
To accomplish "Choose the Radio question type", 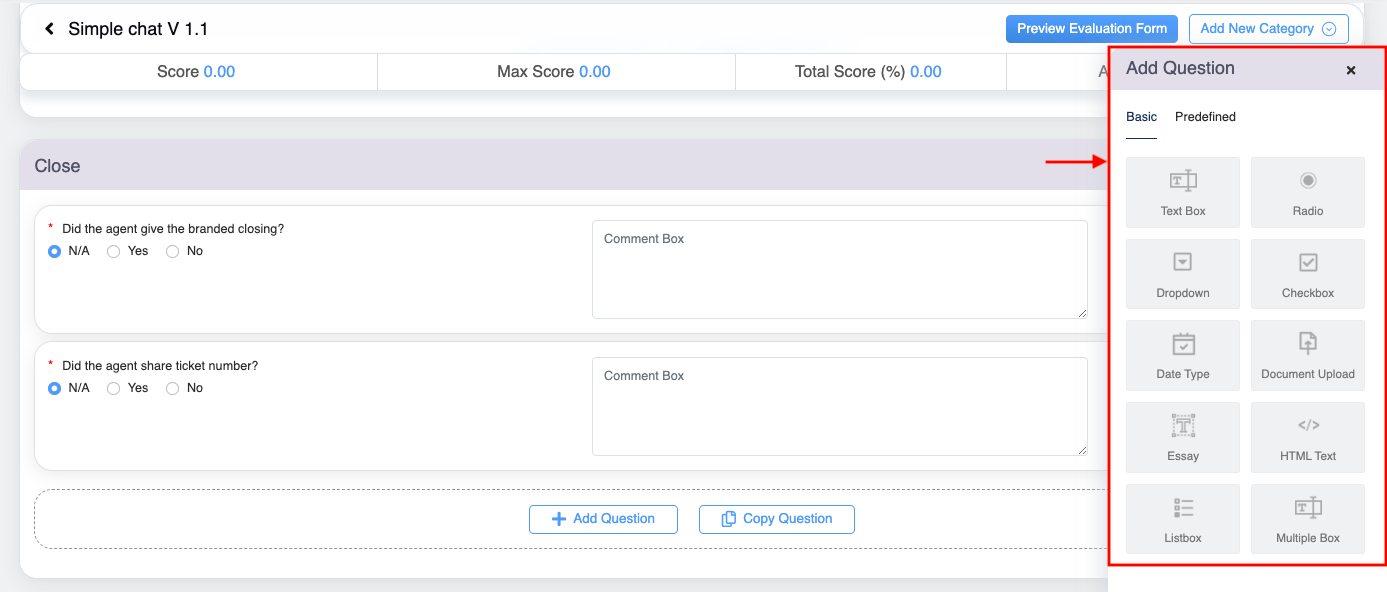I will (1307, 192).
